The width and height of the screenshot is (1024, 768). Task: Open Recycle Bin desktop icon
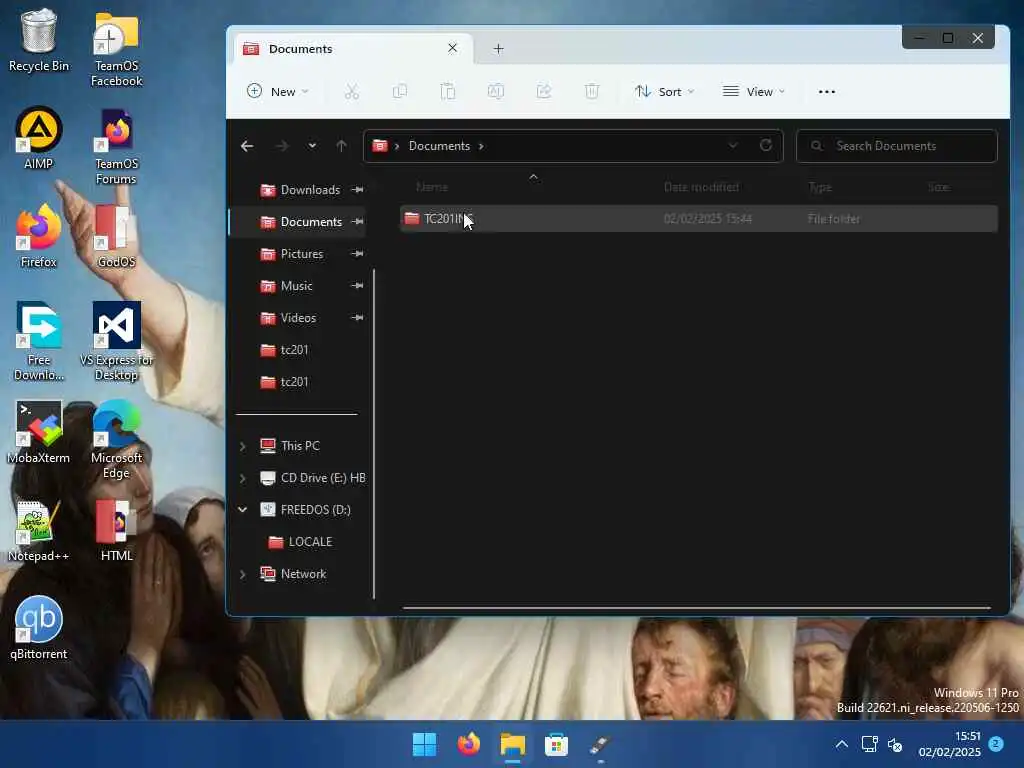coord(39,40)
